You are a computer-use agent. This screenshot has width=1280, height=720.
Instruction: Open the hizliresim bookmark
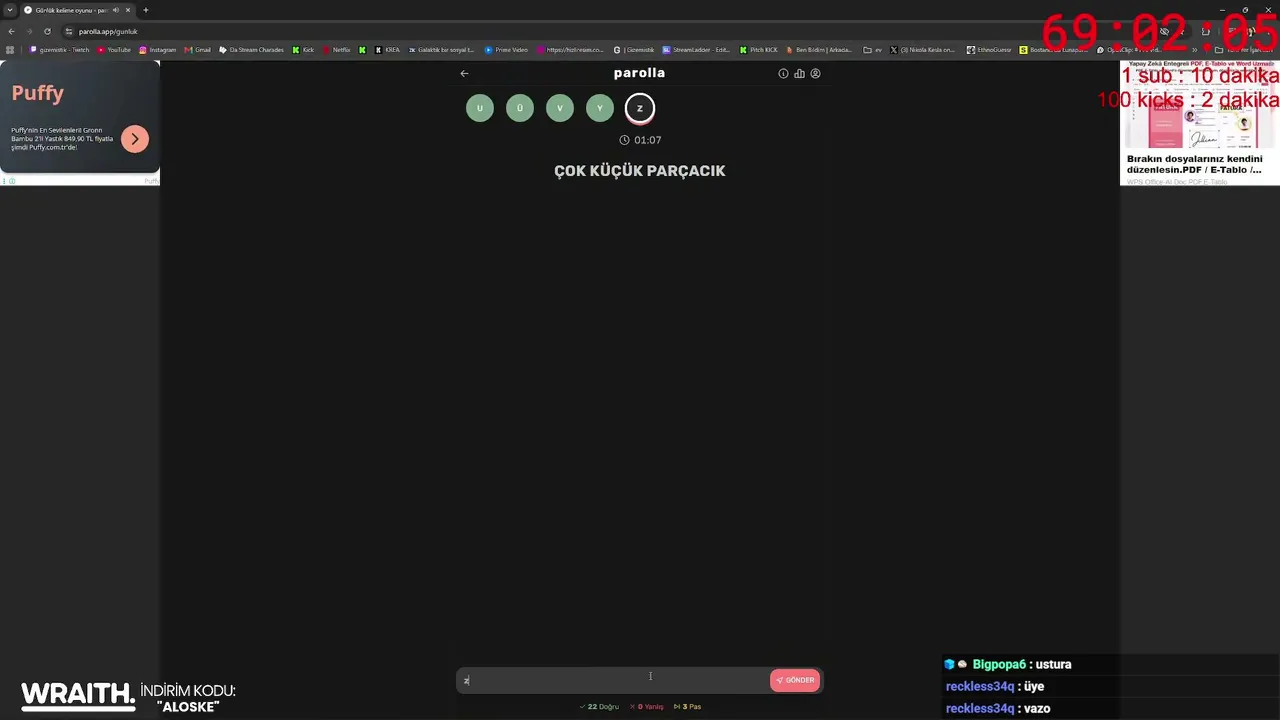click(571, 49)
